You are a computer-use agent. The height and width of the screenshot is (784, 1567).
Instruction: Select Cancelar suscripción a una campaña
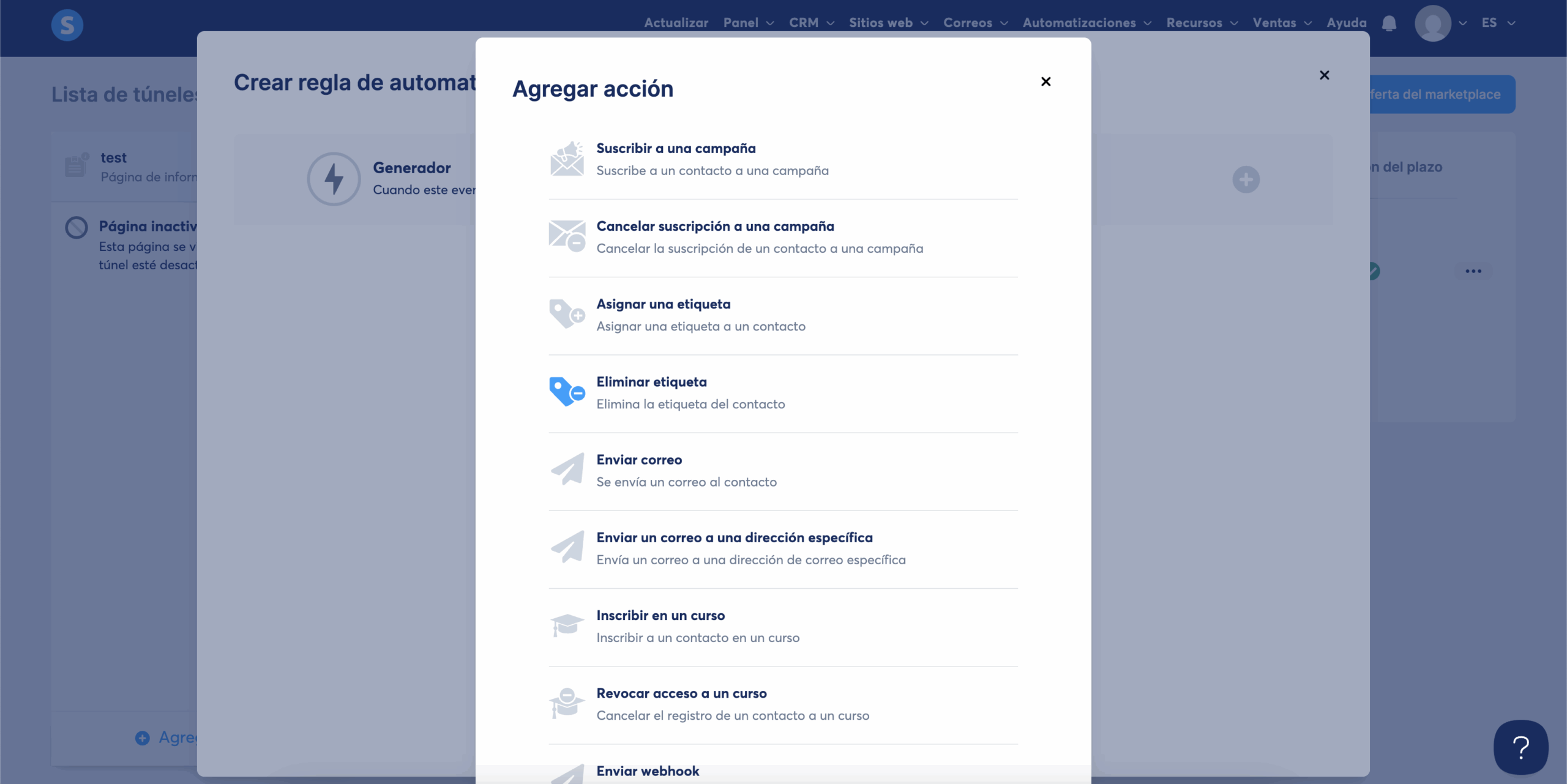click(783, 237)
